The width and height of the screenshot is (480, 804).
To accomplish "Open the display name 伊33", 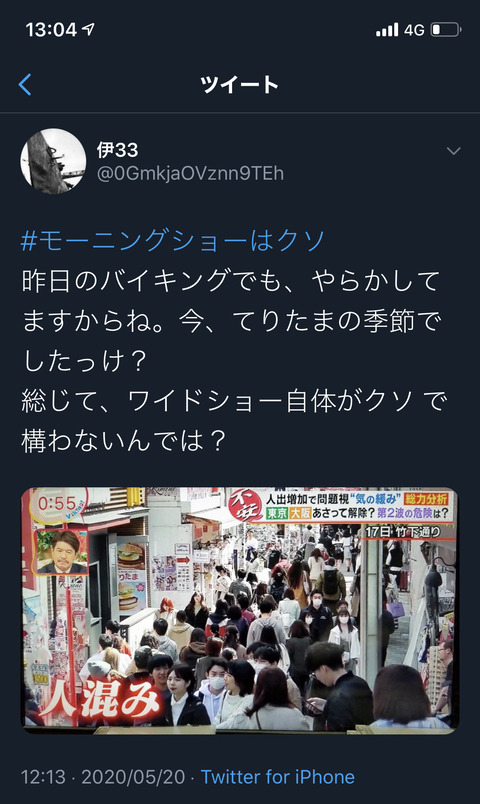I will coord(117,150).
